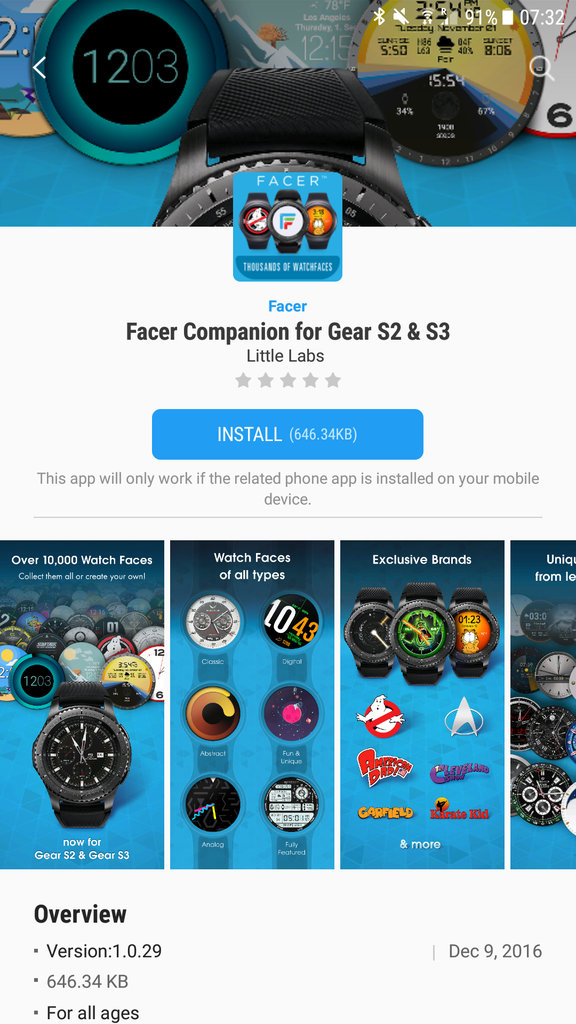Tap the Wi-Fi status icon
Image resolution: width=576 pixels, height=1024 pixels.
tap(427, 17)
